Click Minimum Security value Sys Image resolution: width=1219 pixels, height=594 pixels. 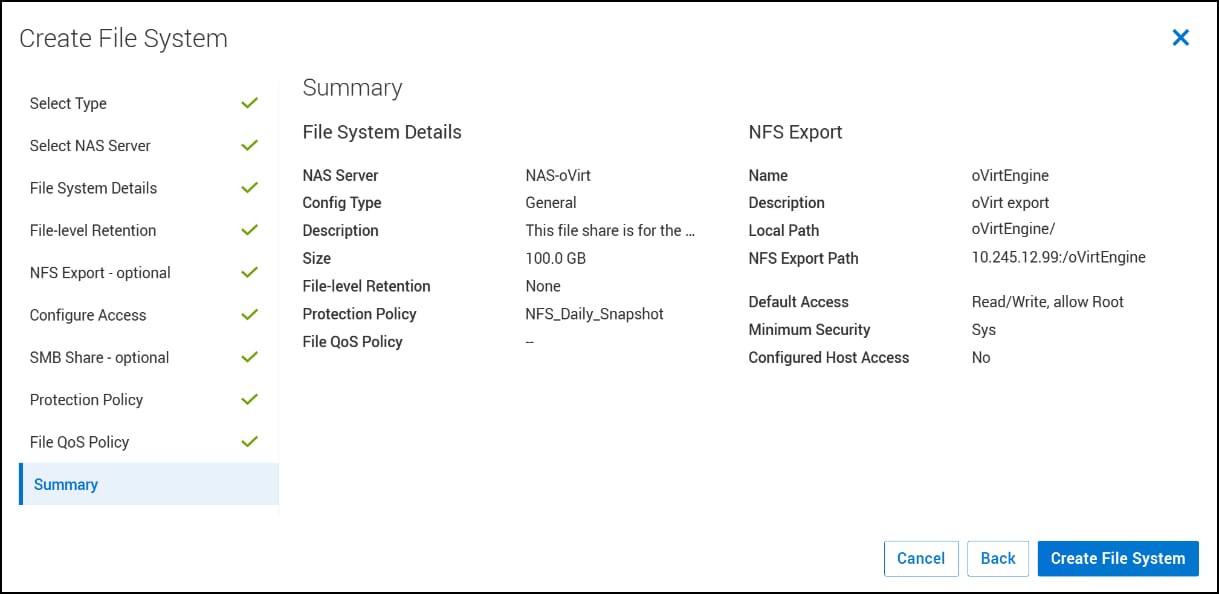pos(984,329)
